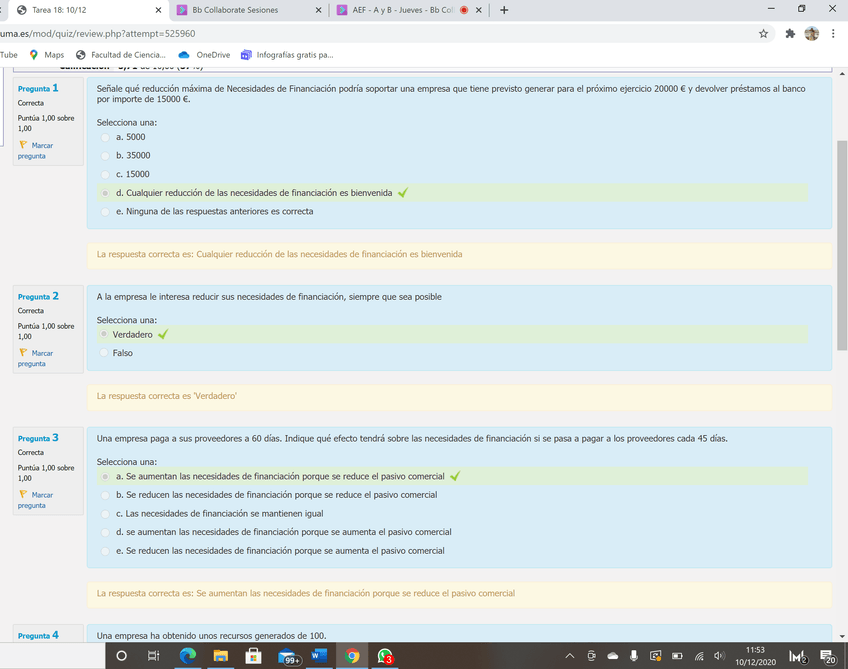The width and height of the screenshot is (848, 669).
Task: Bookmark this page with the star icon
Action: pyautogui.click(x=763, y=33)
